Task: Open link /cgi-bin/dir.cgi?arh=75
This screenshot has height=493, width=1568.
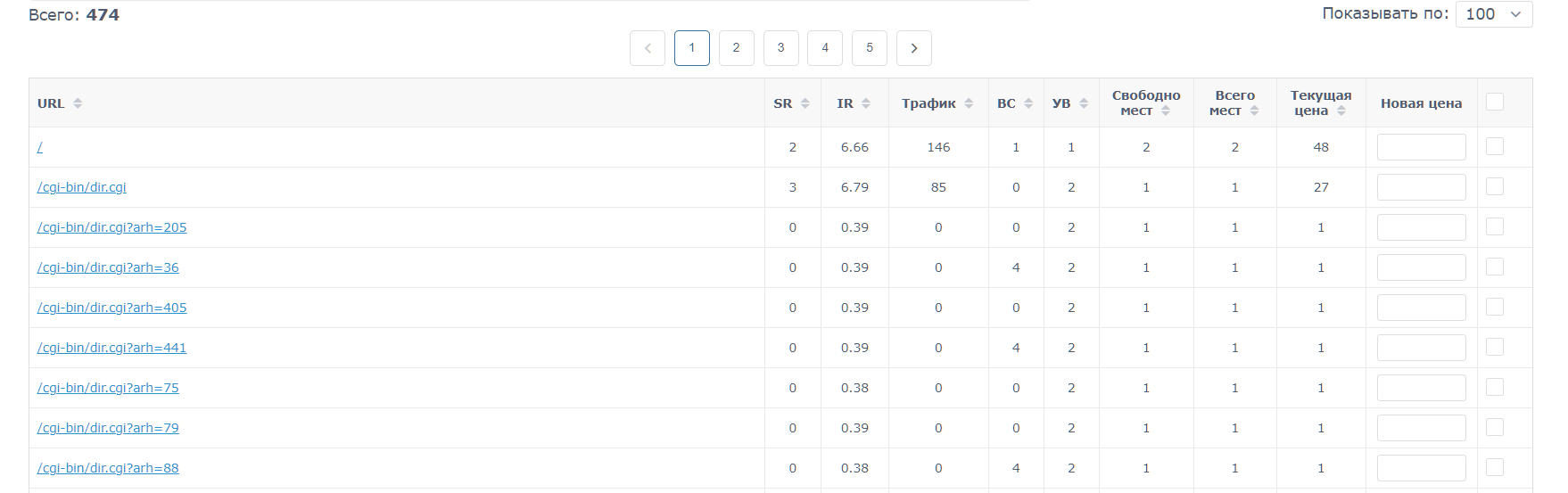Action: click(x=108, y=388)
